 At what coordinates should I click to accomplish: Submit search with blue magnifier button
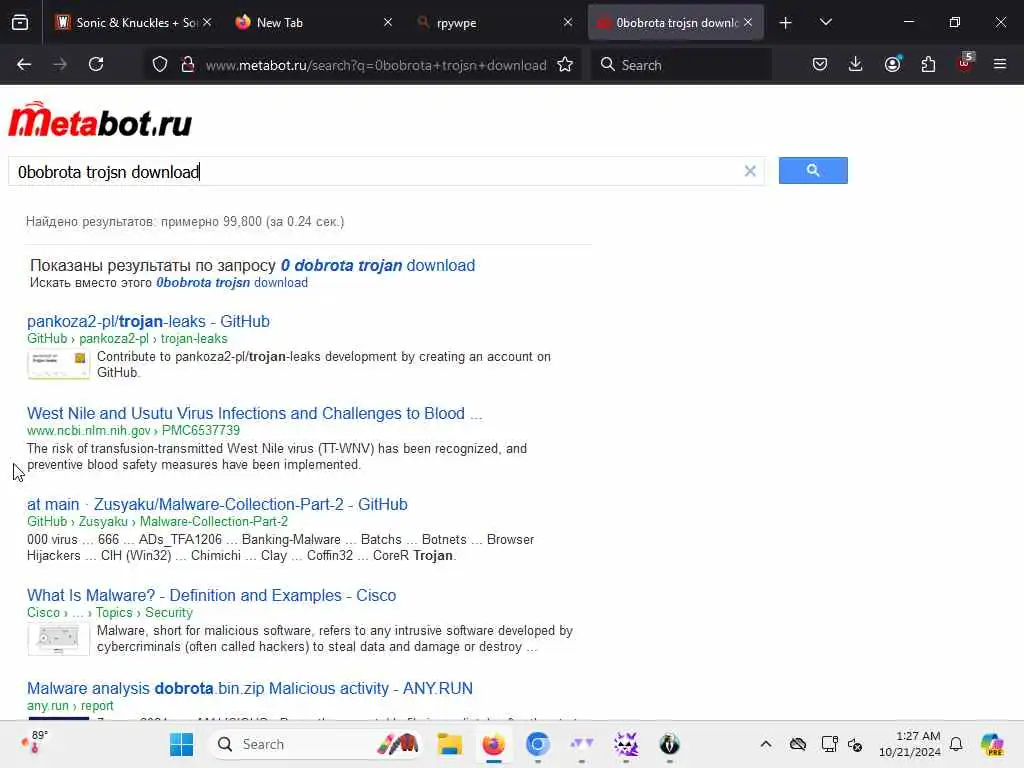point(813,170)
